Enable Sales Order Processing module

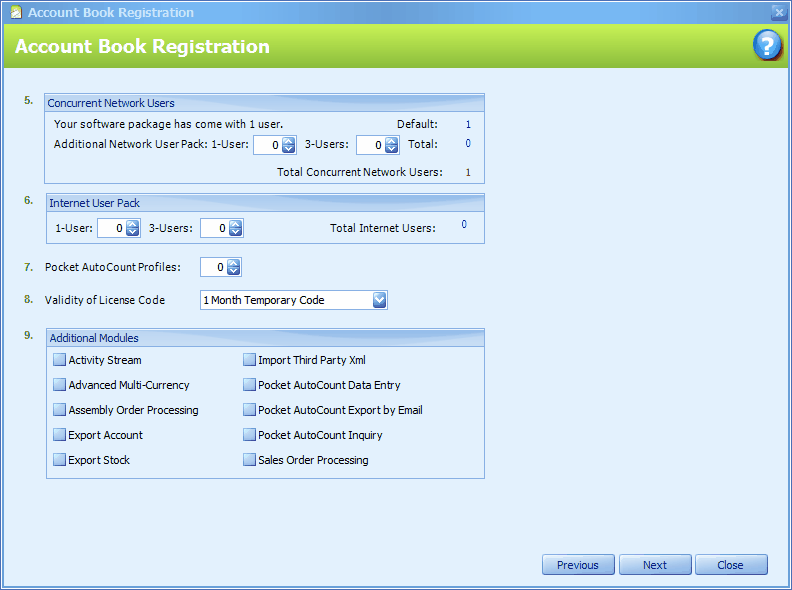tap(250, 460)
